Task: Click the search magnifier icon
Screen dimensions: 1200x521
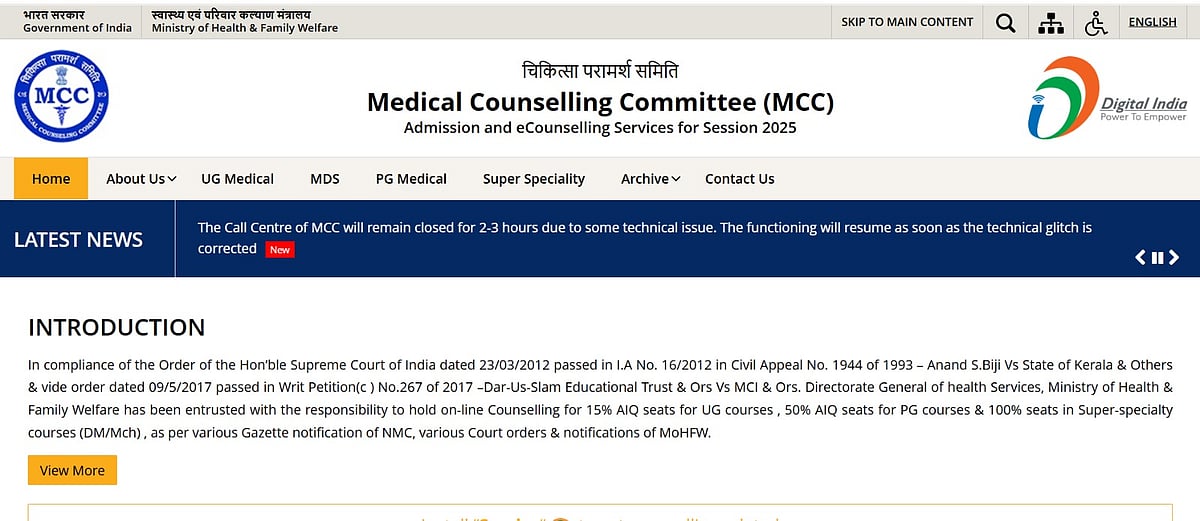Action: coord(1005,22)
